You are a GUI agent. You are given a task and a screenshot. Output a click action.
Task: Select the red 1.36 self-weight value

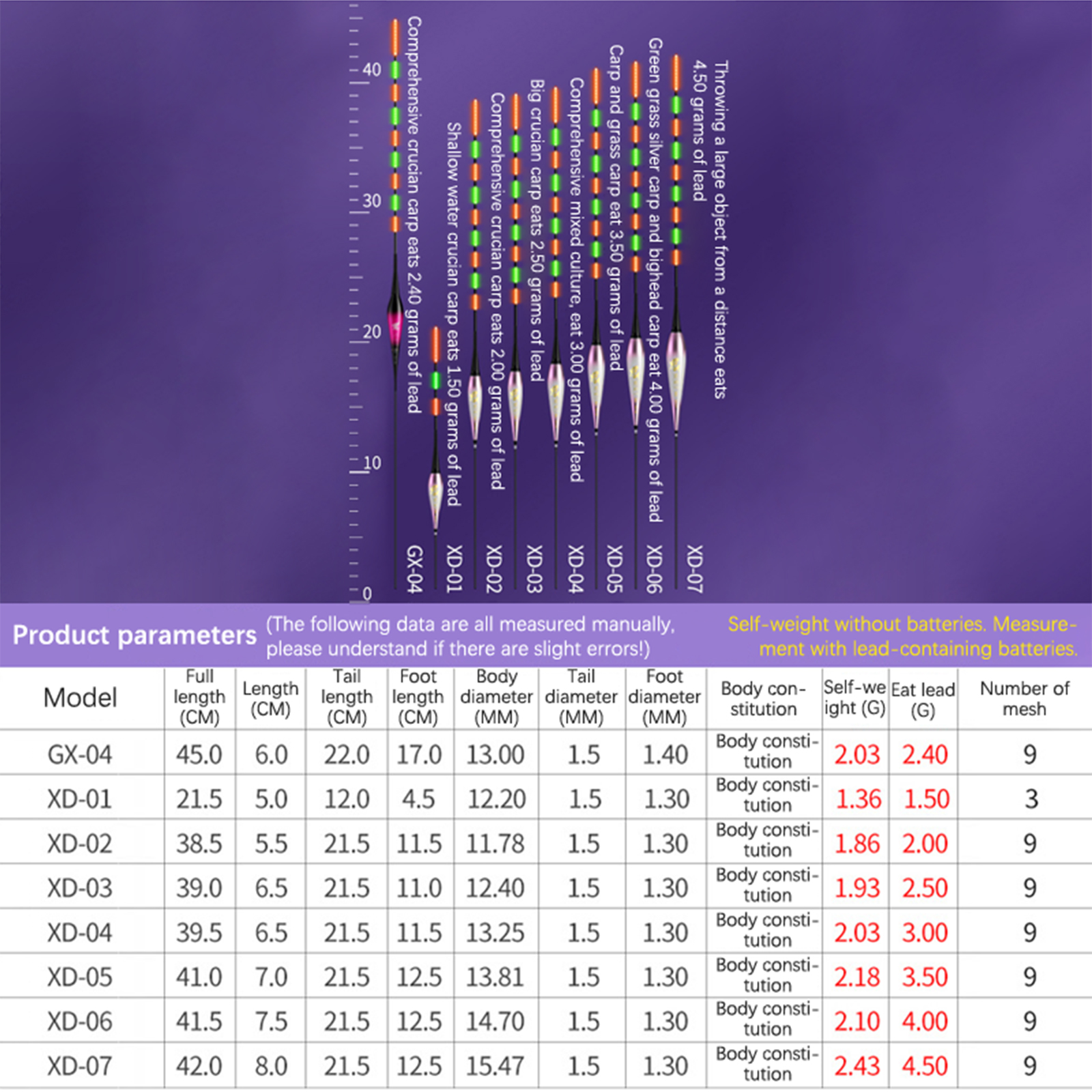coord(858,799)
